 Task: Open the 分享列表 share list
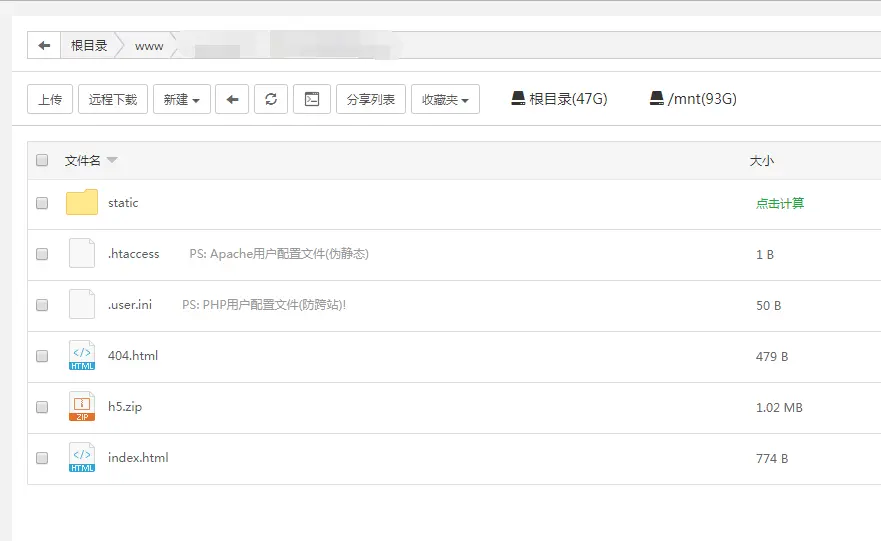pos(371,99)
